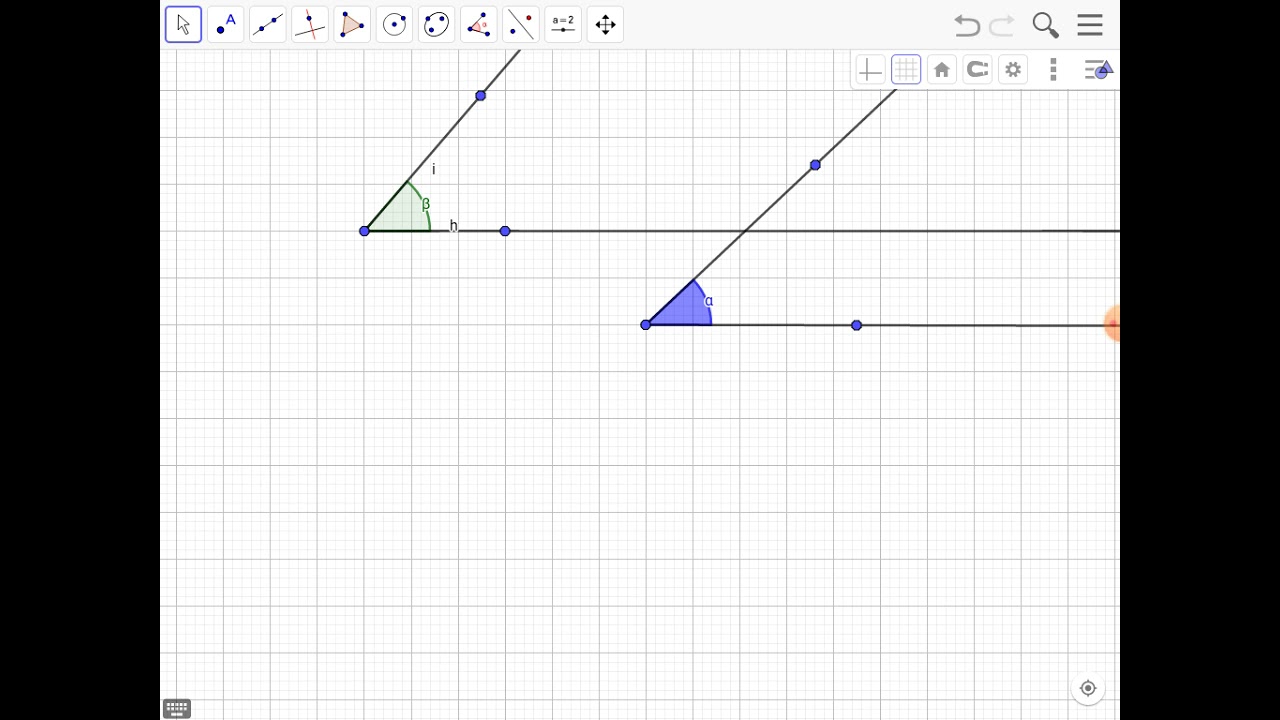This screenshot has width=1280, height=720.
Task: Select the vertex point of angle α
Action: click(645, 324)
